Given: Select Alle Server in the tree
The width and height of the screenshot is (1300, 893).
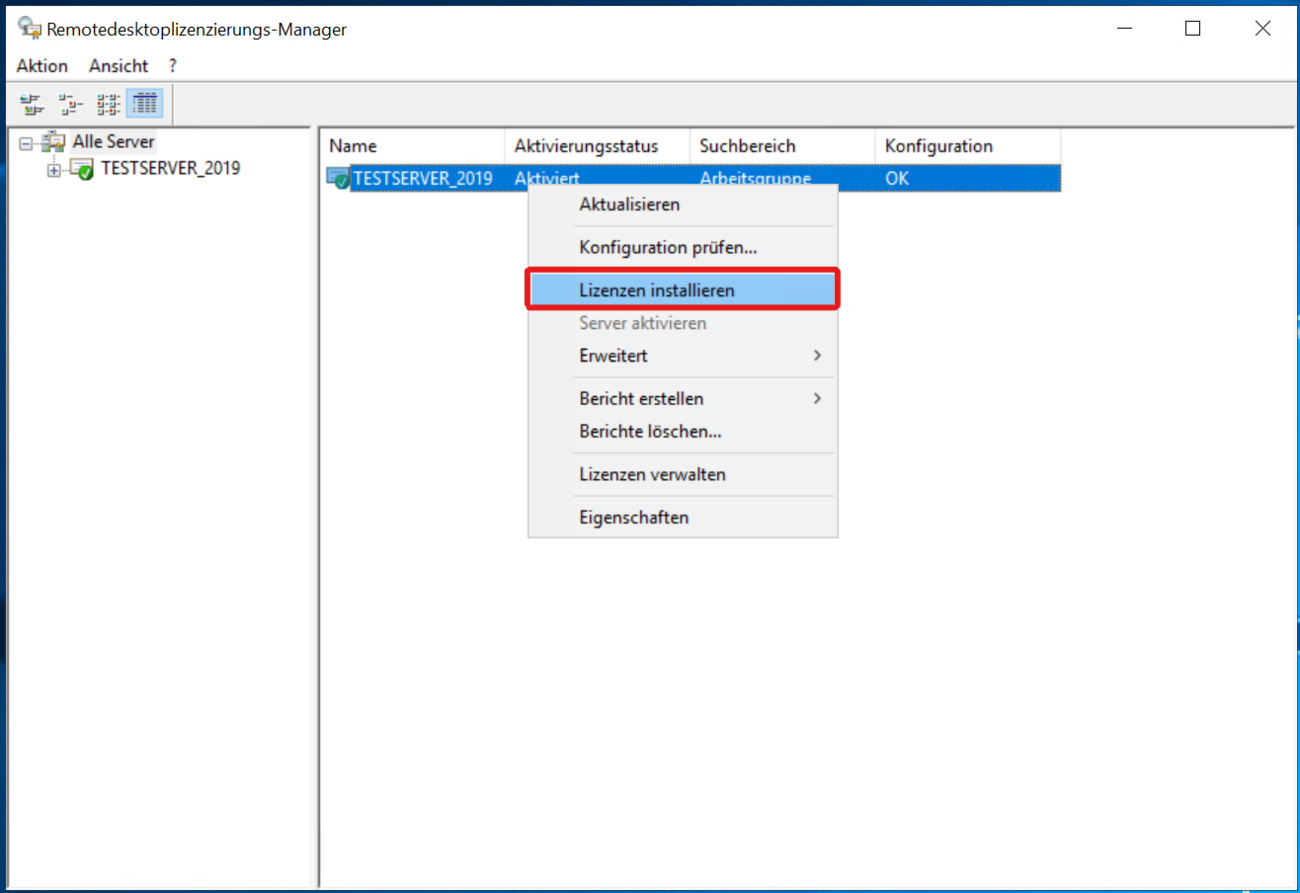Looking at the screenshot, I should click(x=113, y=142).
